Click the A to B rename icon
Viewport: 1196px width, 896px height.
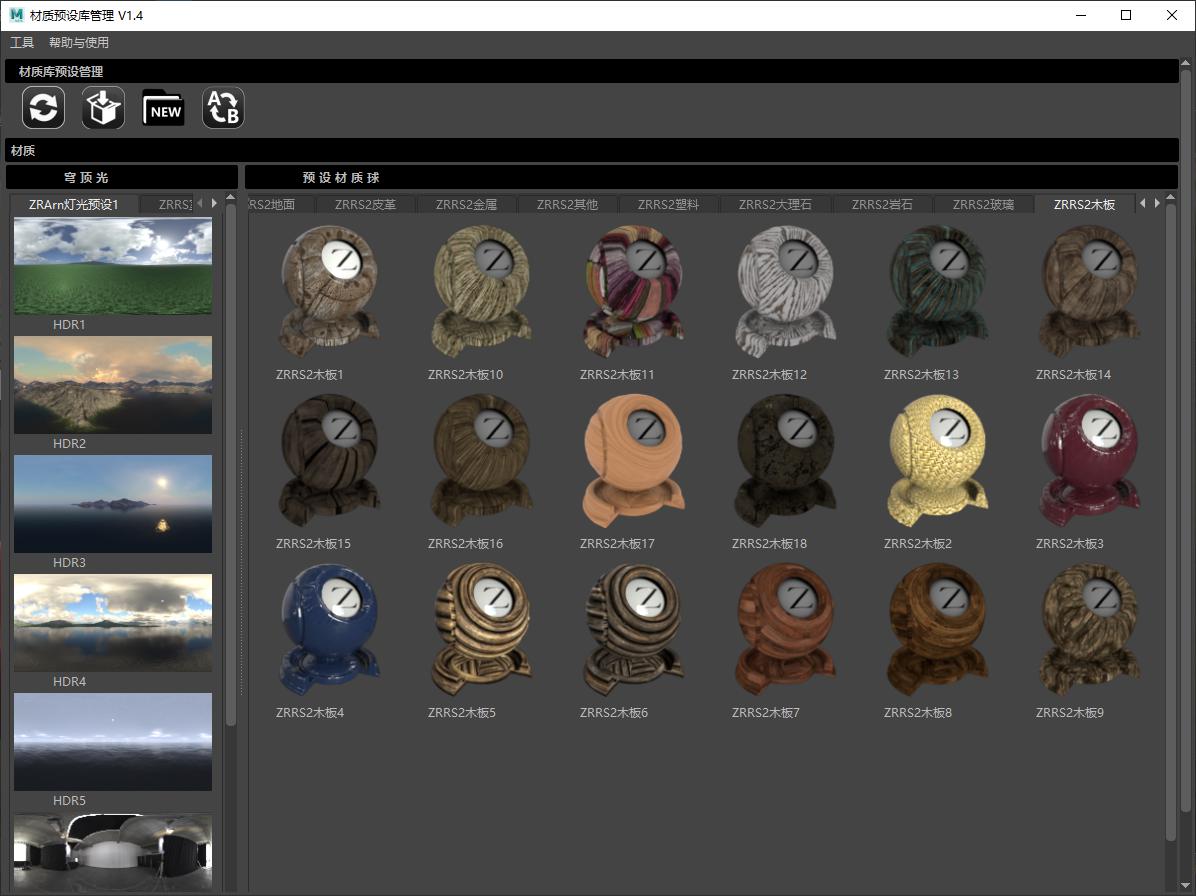(x=223, y=108)
